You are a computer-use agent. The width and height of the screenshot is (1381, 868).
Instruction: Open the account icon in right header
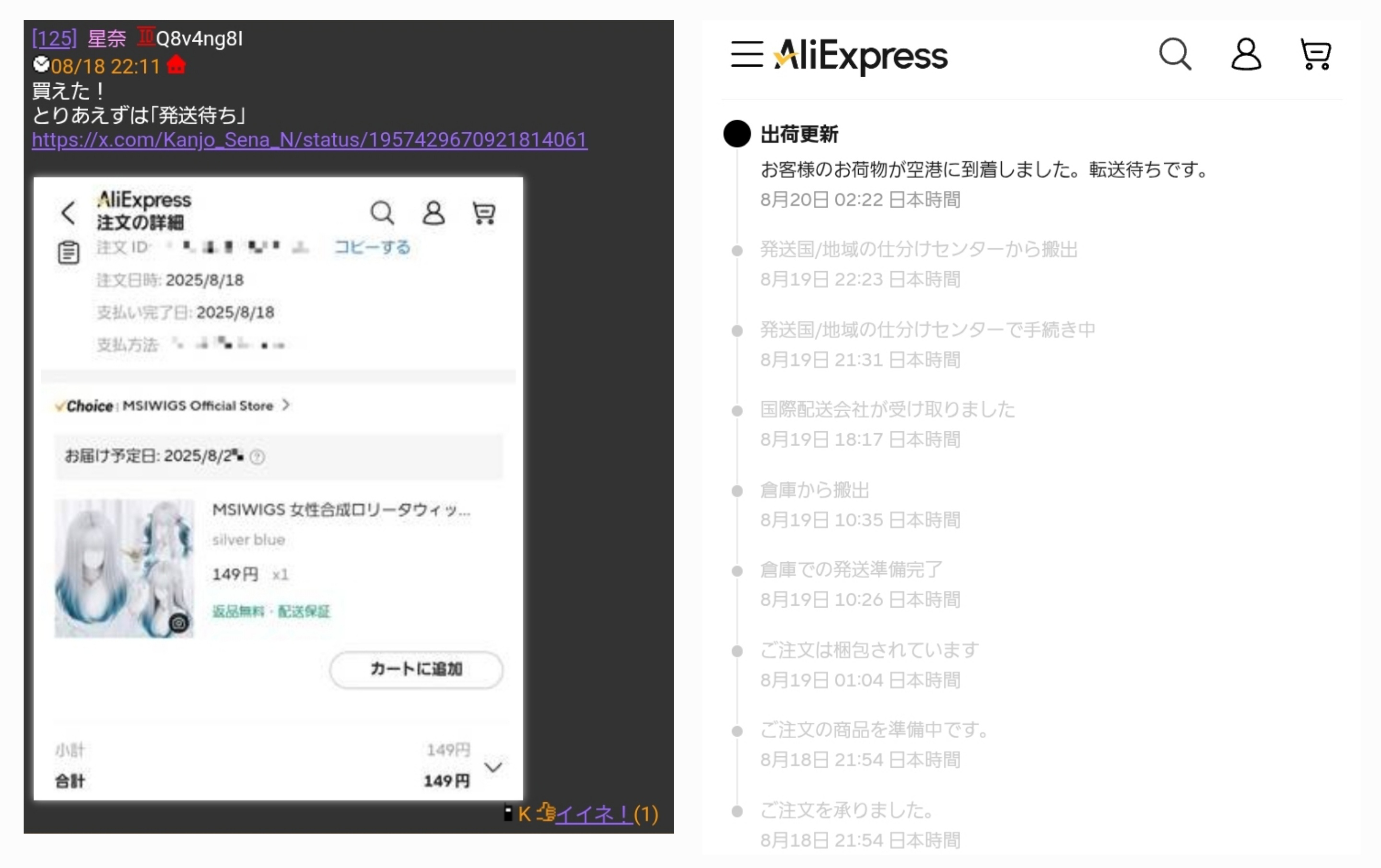[x=1246, y=55]
